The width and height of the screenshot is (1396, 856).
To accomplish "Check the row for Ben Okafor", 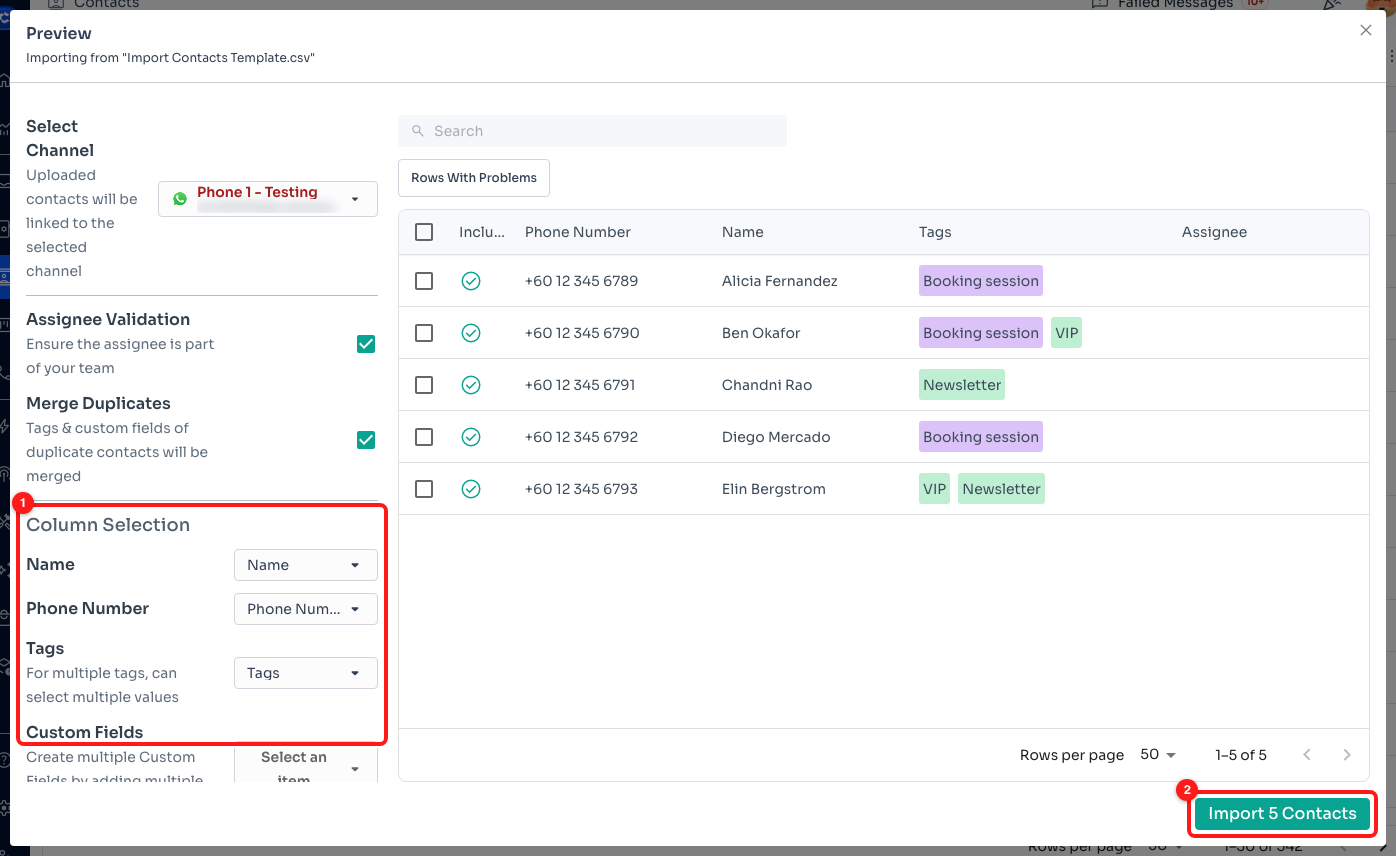I will [x=424, y=333].
